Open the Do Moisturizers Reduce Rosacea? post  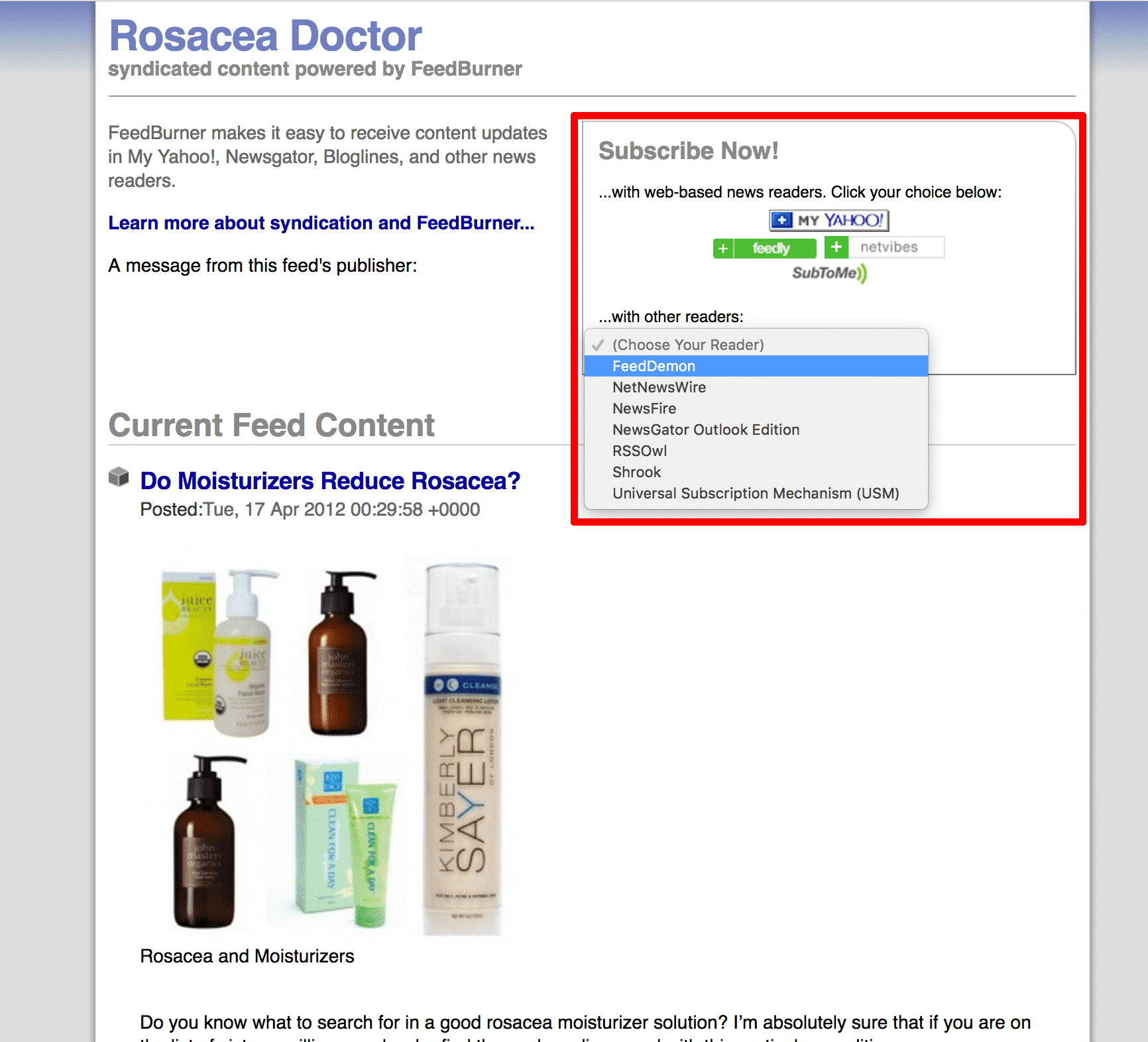point(330,481)
